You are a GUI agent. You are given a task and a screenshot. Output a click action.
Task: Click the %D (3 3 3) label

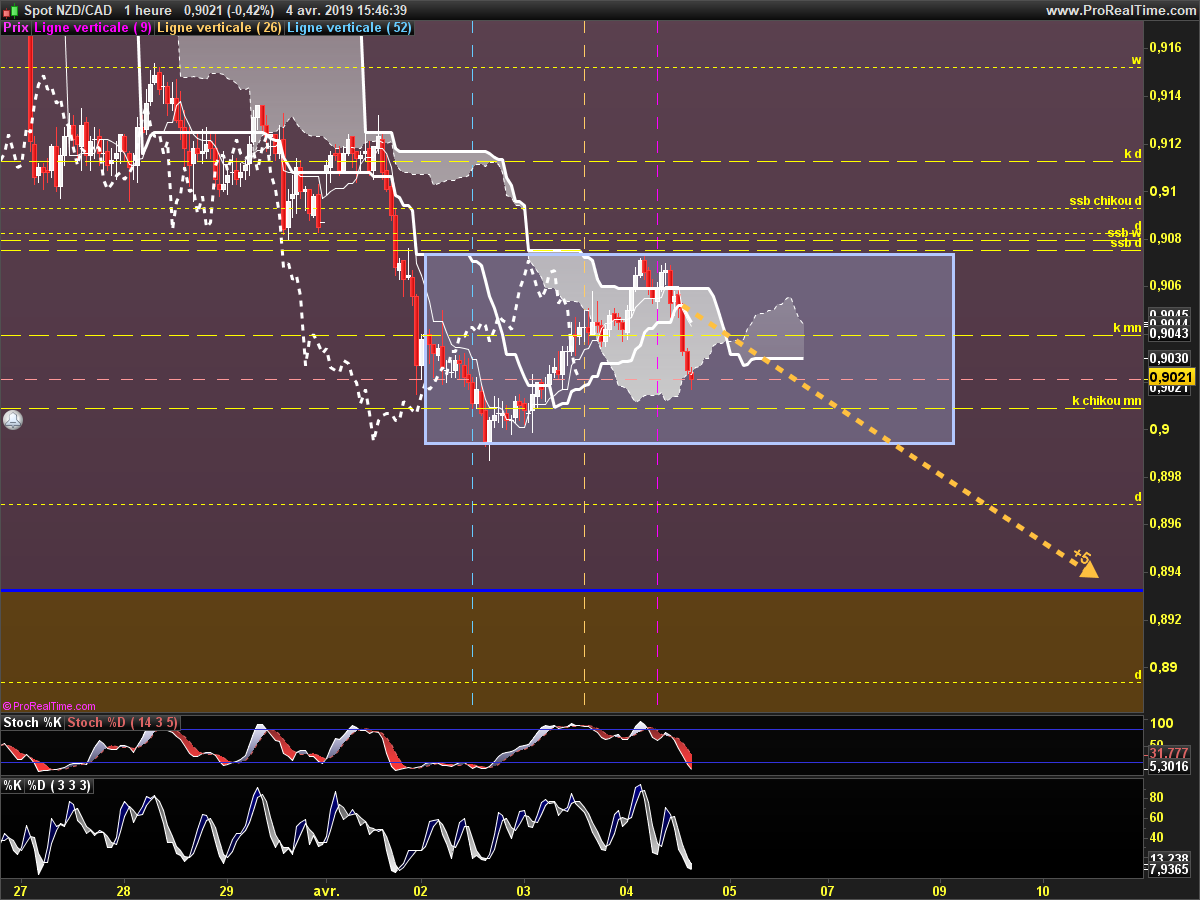tap(59, 786)
